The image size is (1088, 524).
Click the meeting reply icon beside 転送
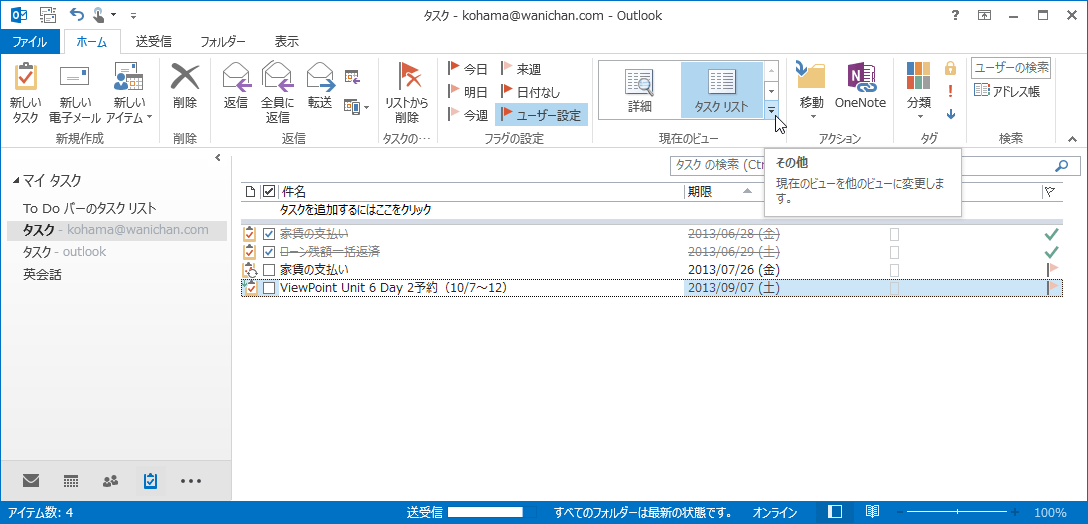[x=352, y=76]
